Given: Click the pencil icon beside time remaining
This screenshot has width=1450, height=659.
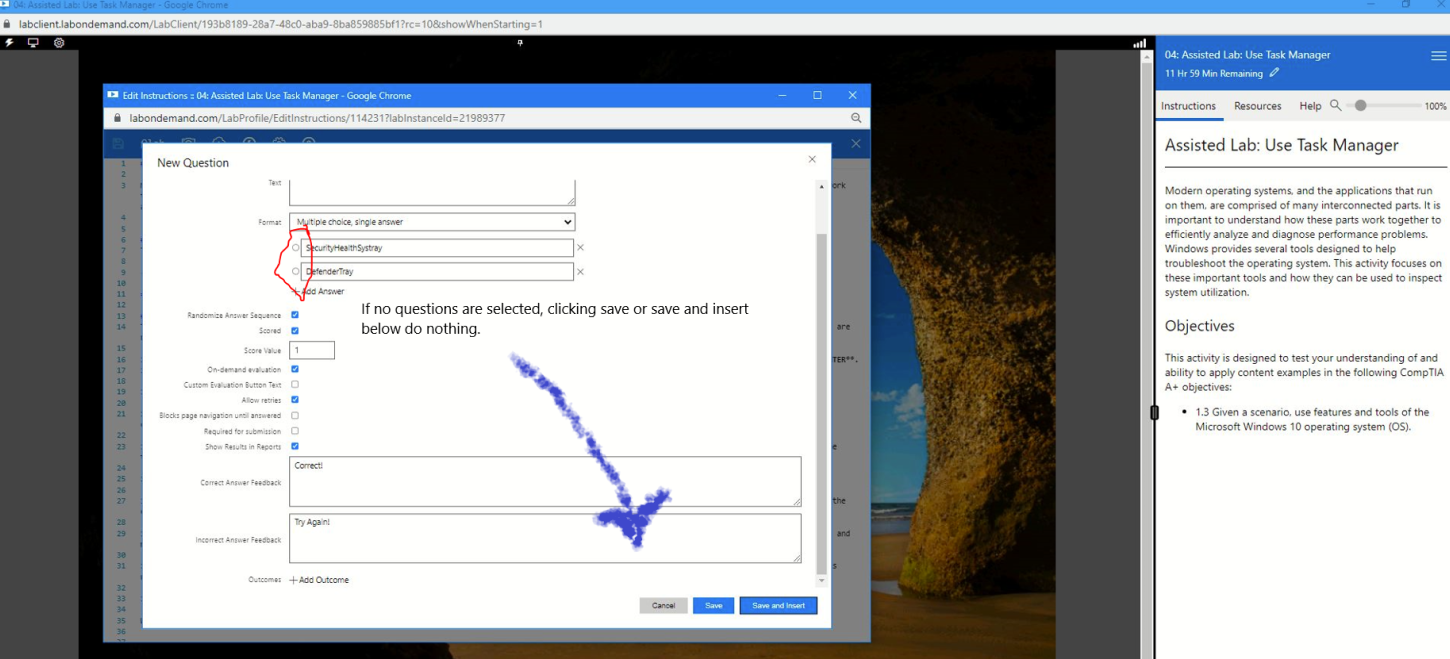Looking at the screenshot, I should click(x=1274, y=73).
